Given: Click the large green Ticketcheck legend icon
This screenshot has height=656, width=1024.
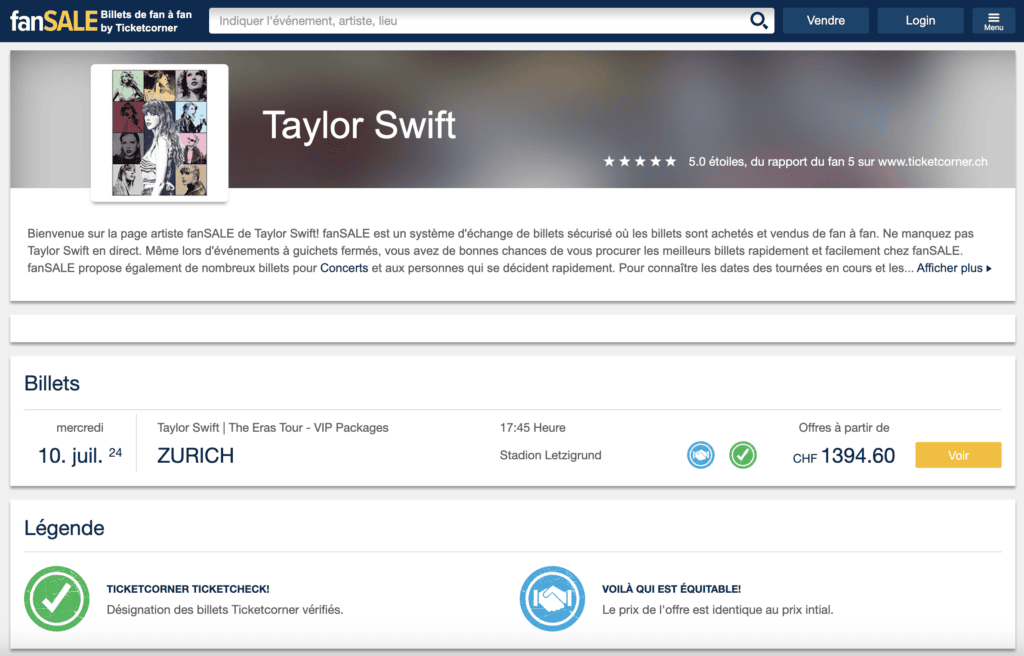Looking at the screenshot, I should 57,598.
